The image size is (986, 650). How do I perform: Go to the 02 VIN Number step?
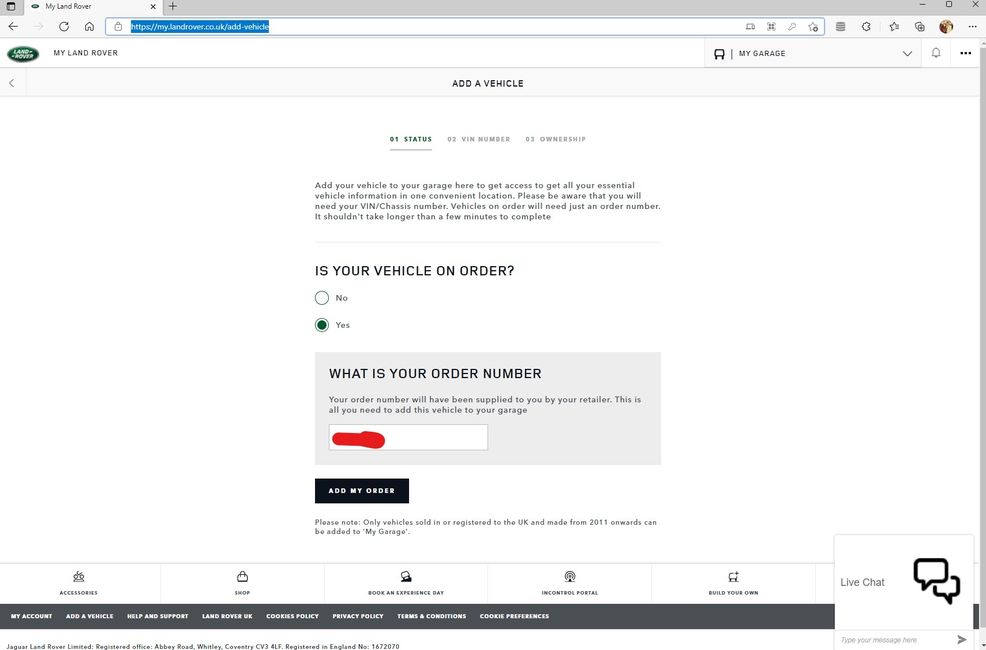pyautogui.click(x=479, y=140)
